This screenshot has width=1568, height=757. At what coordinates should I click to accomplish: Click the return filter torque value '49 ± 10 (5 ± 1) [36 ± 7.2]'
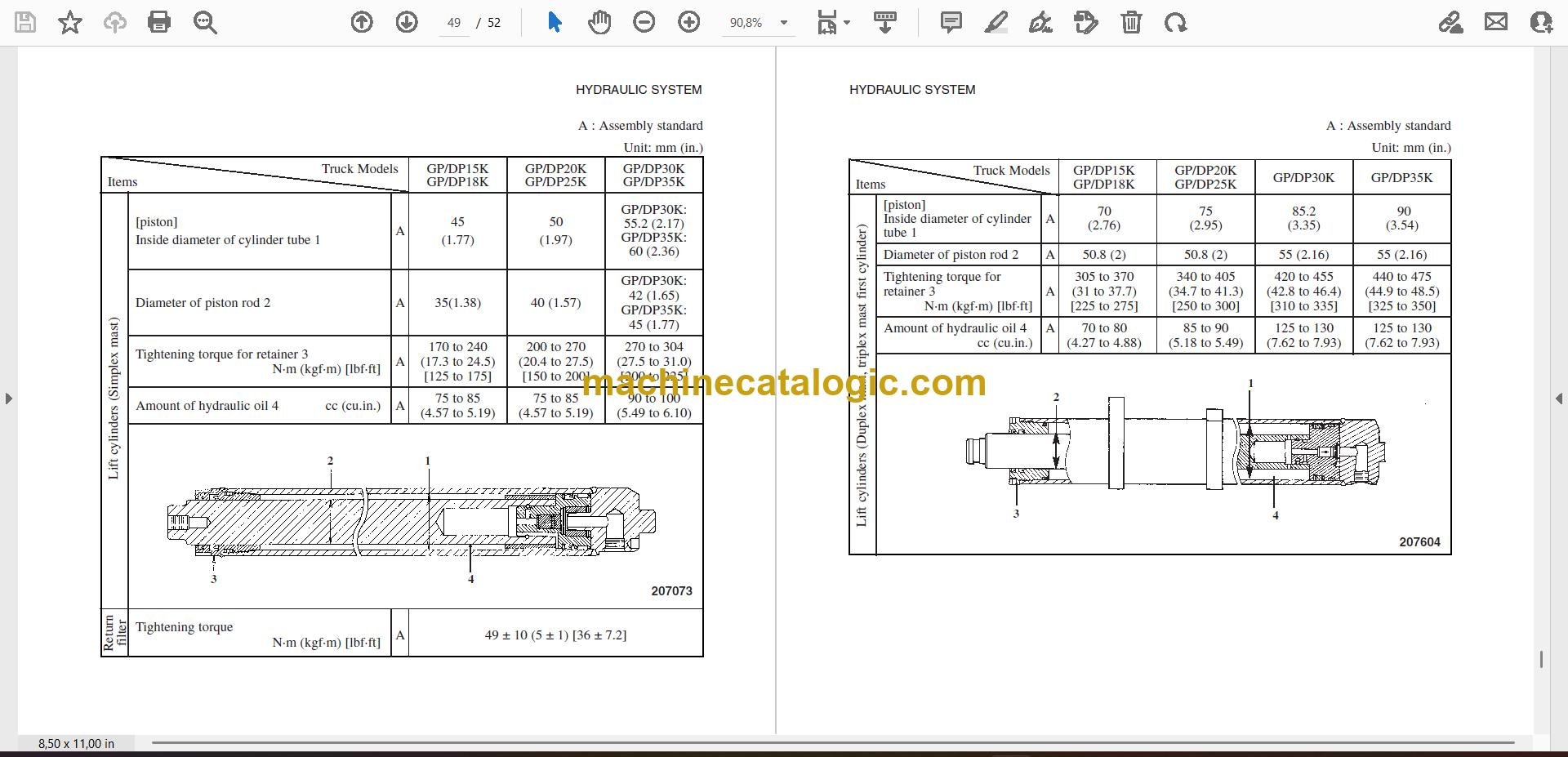[x=555, y=635]
